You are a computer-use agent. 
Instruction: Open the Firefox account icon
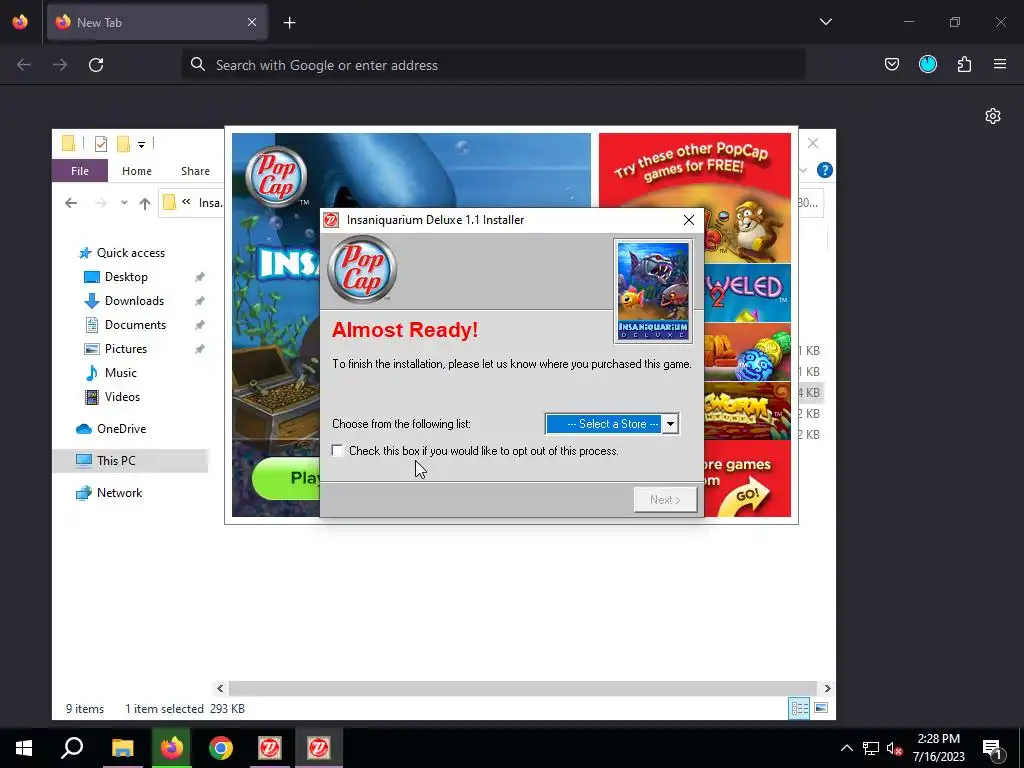(927, 64)
